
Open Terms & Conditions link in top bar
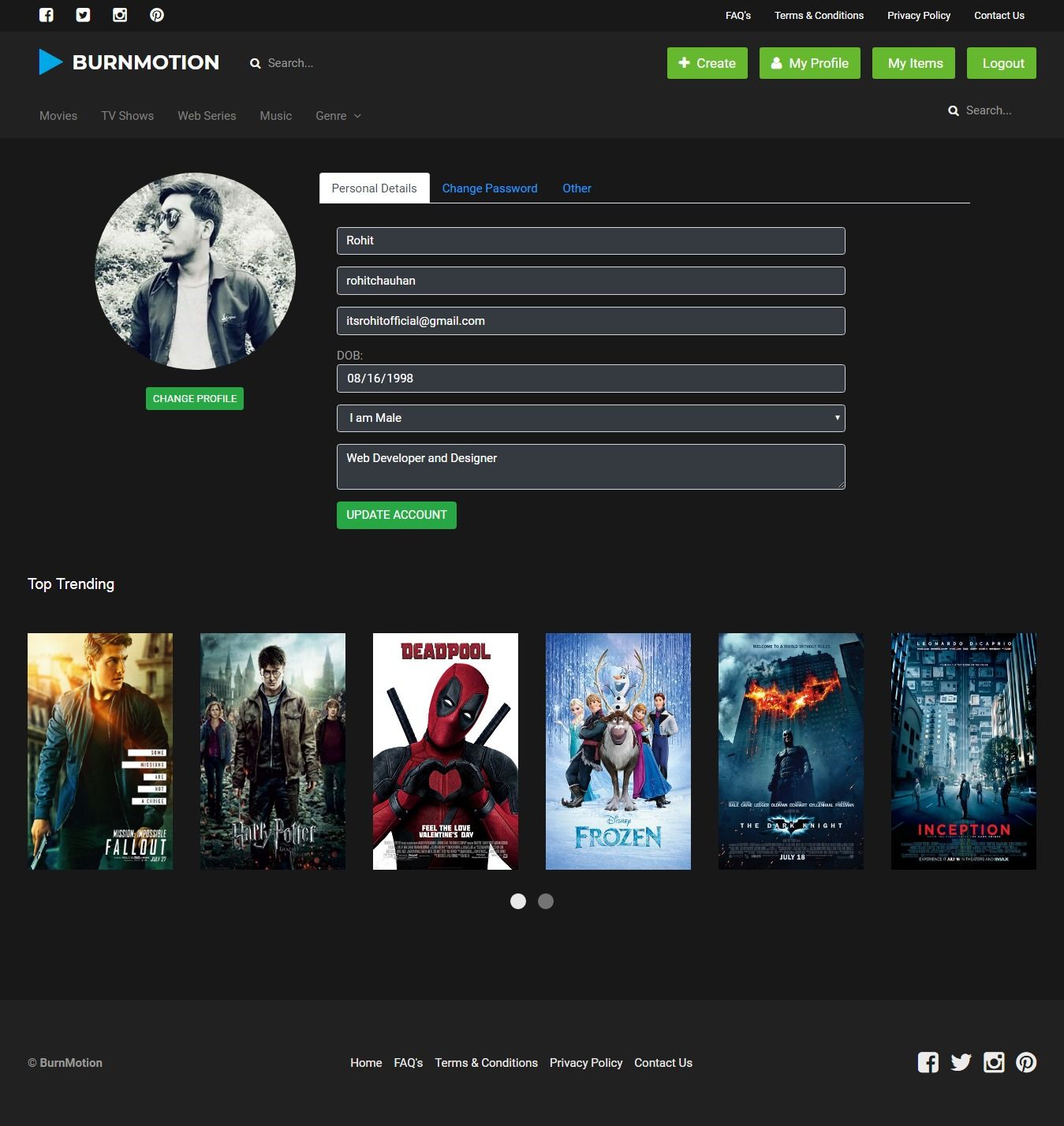819,16
